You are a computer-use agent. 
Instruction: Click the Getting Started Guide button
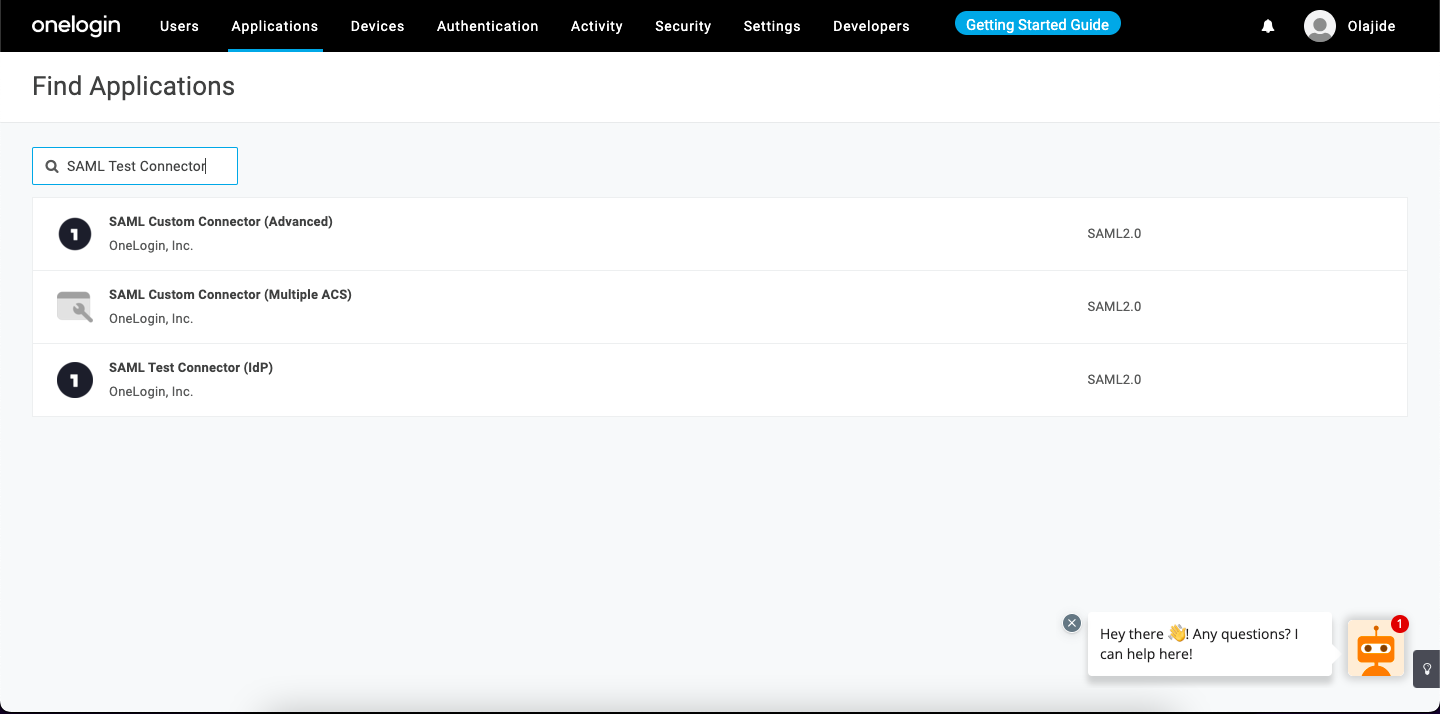[1038, 24]
